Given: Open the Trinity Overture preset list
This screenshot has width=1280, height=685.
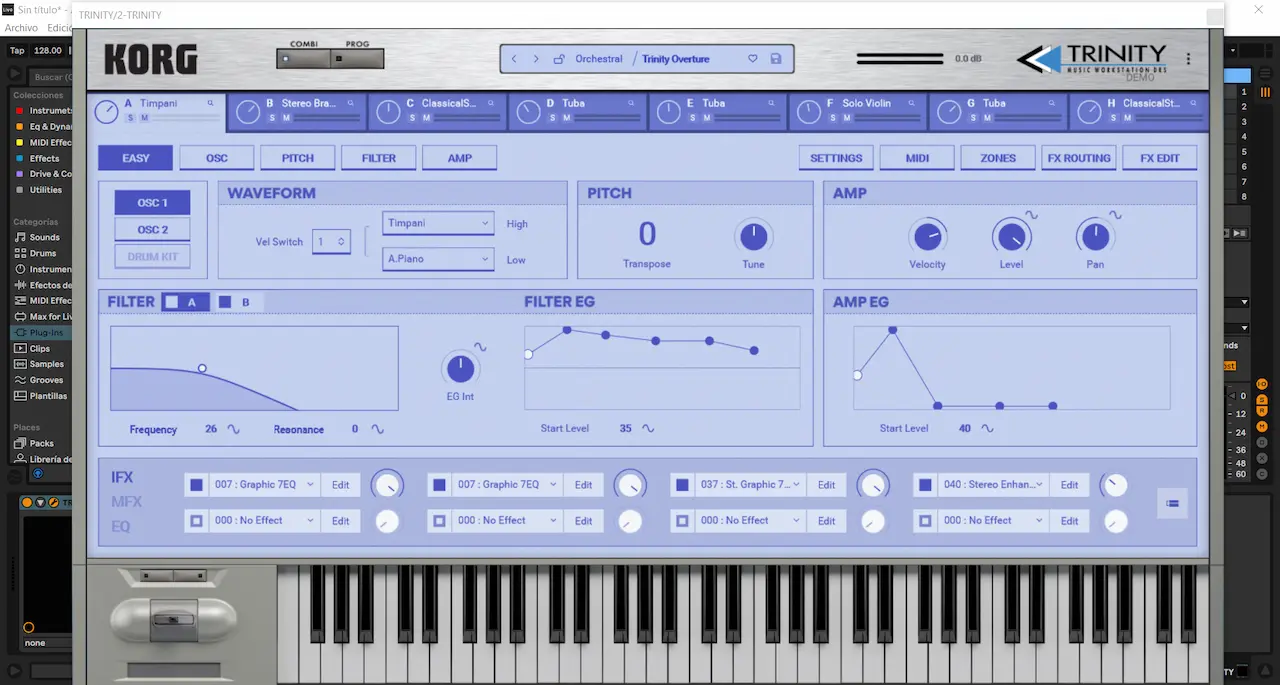Looking at the screenshot, I should tap(676, 59).
